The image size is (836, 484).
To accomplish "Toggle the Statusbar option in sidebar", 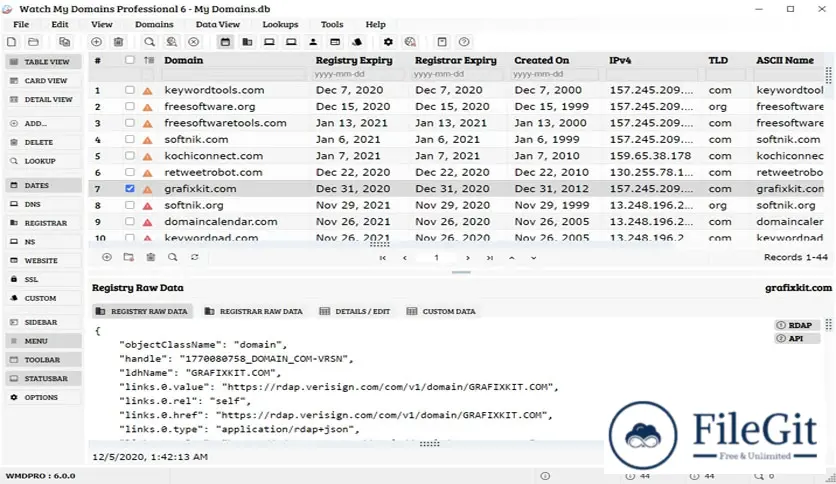I will (44, 378).
